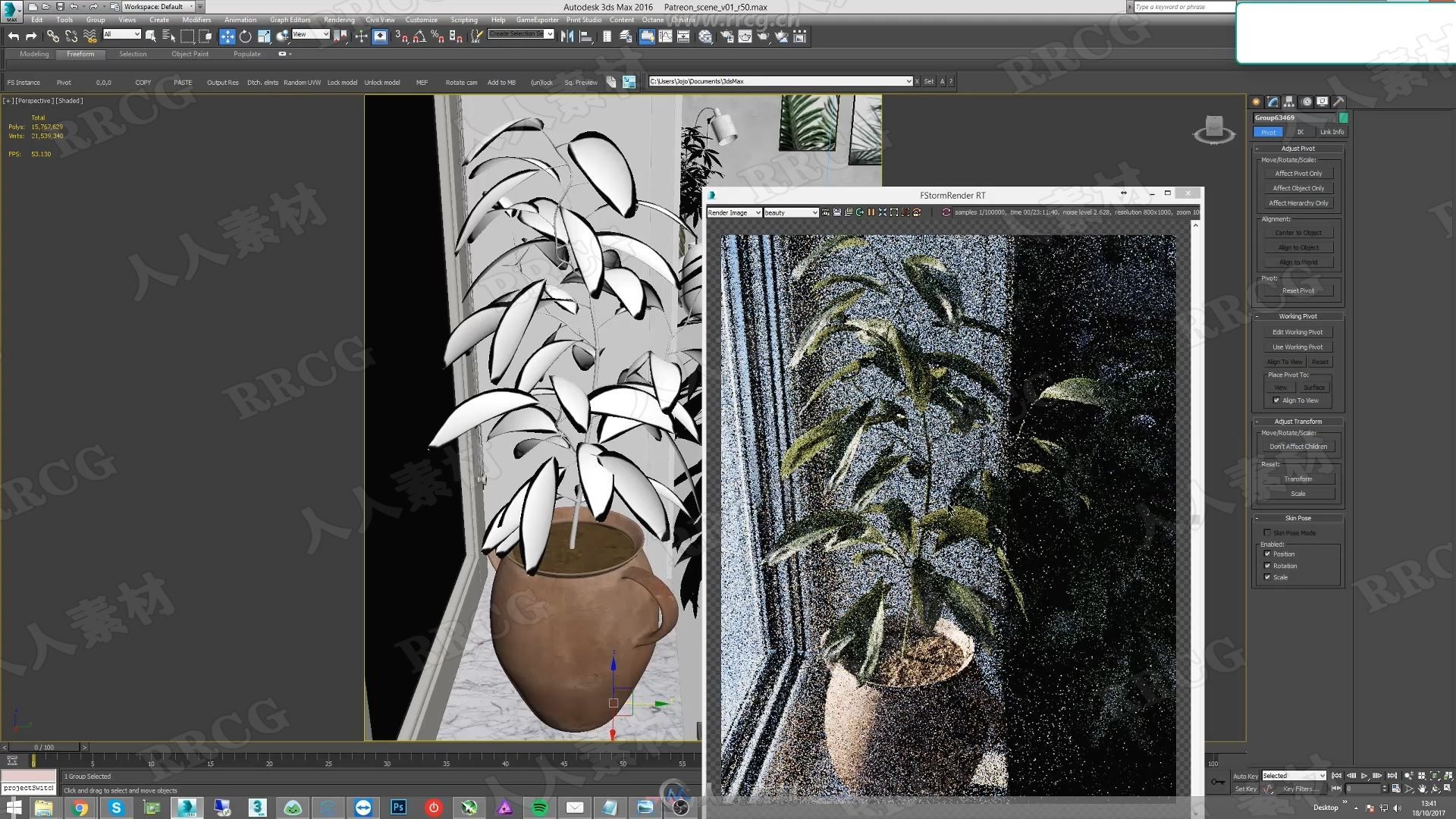Screen dimensions: 1456x819
Task: Open the Render Image dropdown in FStormRender
Action: tap(735, 212)
